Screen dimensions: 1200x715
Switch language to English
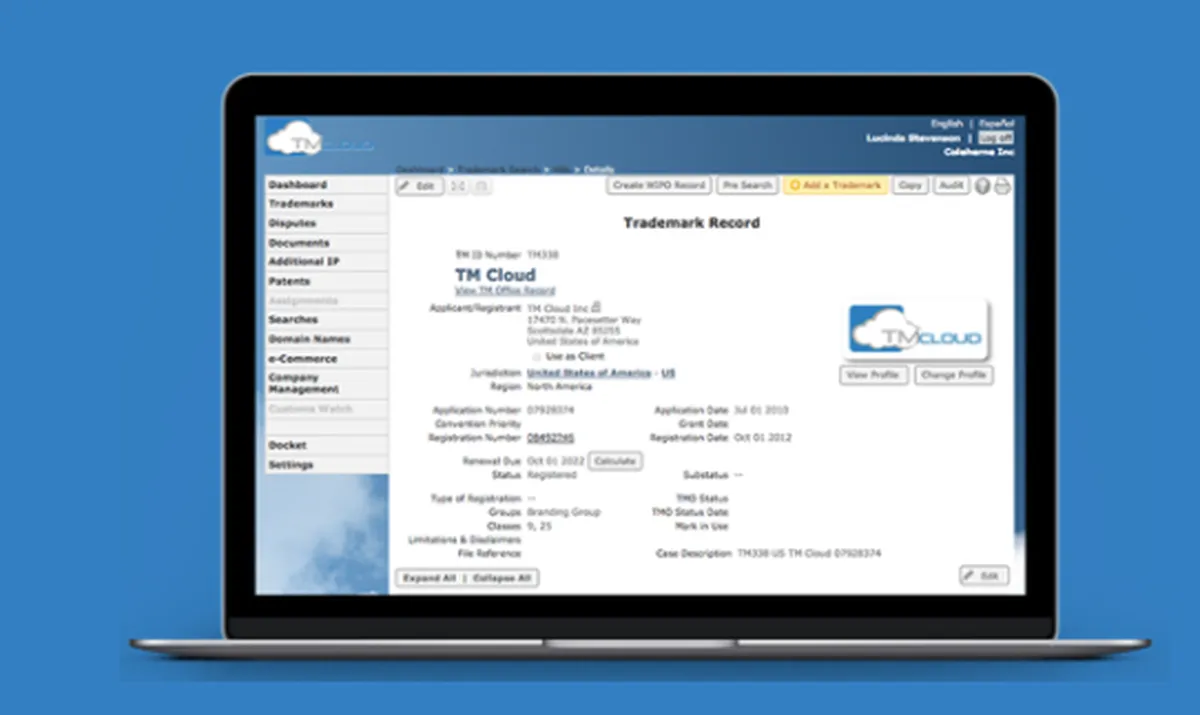[947, 124]
